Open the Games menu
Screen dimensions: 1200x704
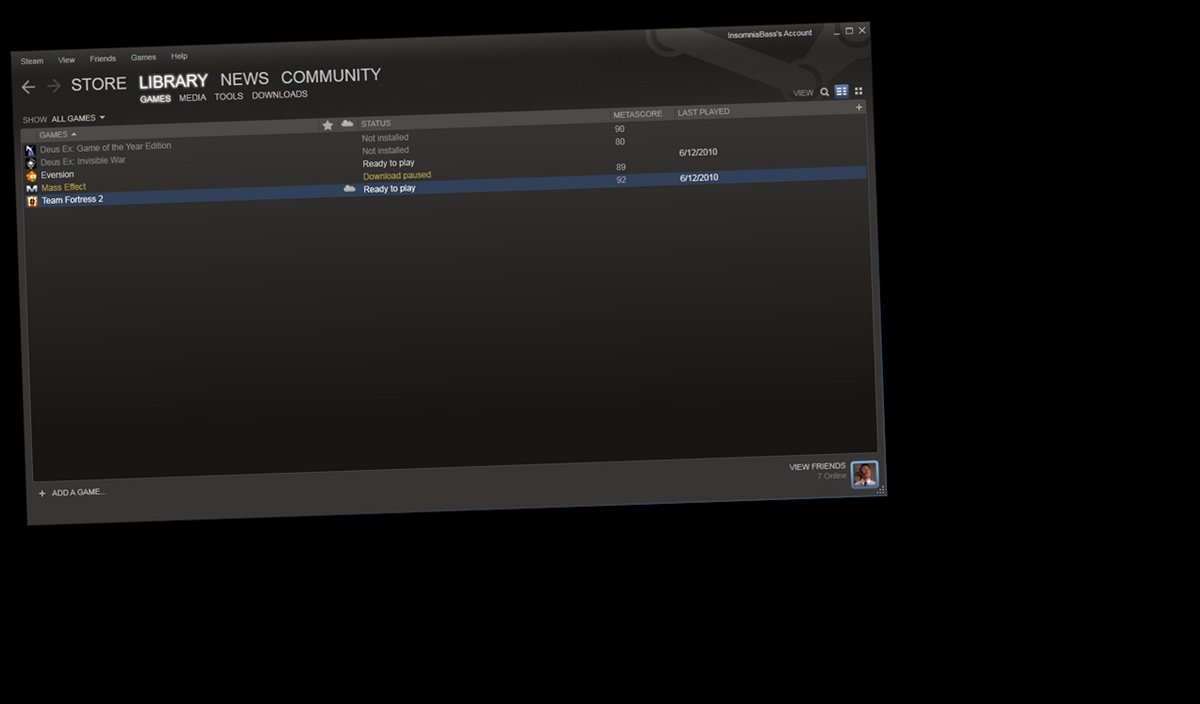[143, 58]
